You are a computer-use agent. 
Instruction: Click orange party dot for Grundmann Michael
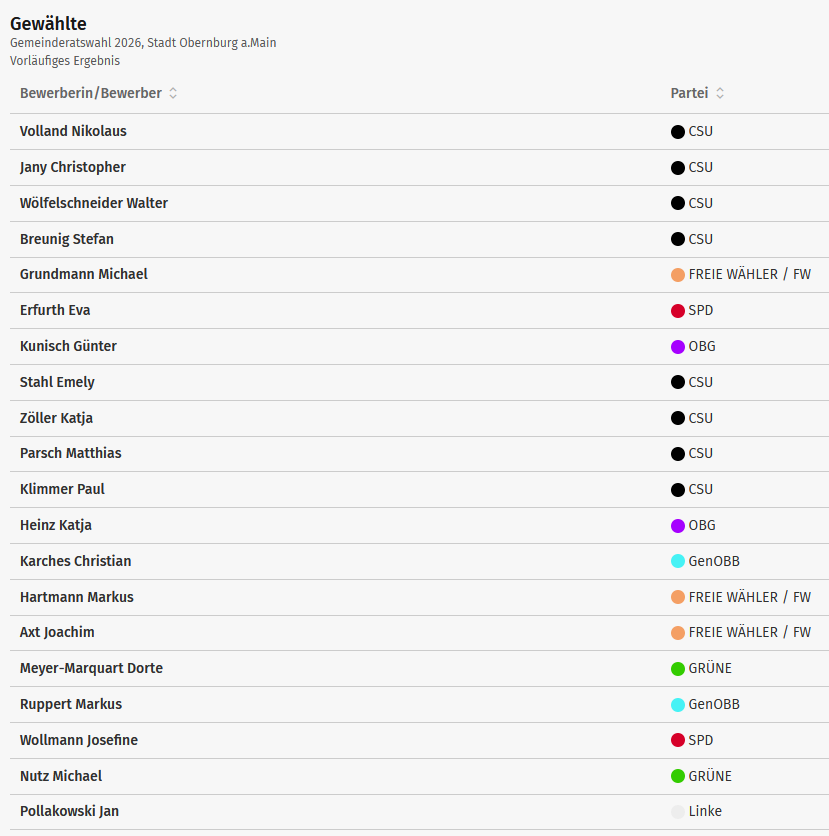[x=678, y=275]
